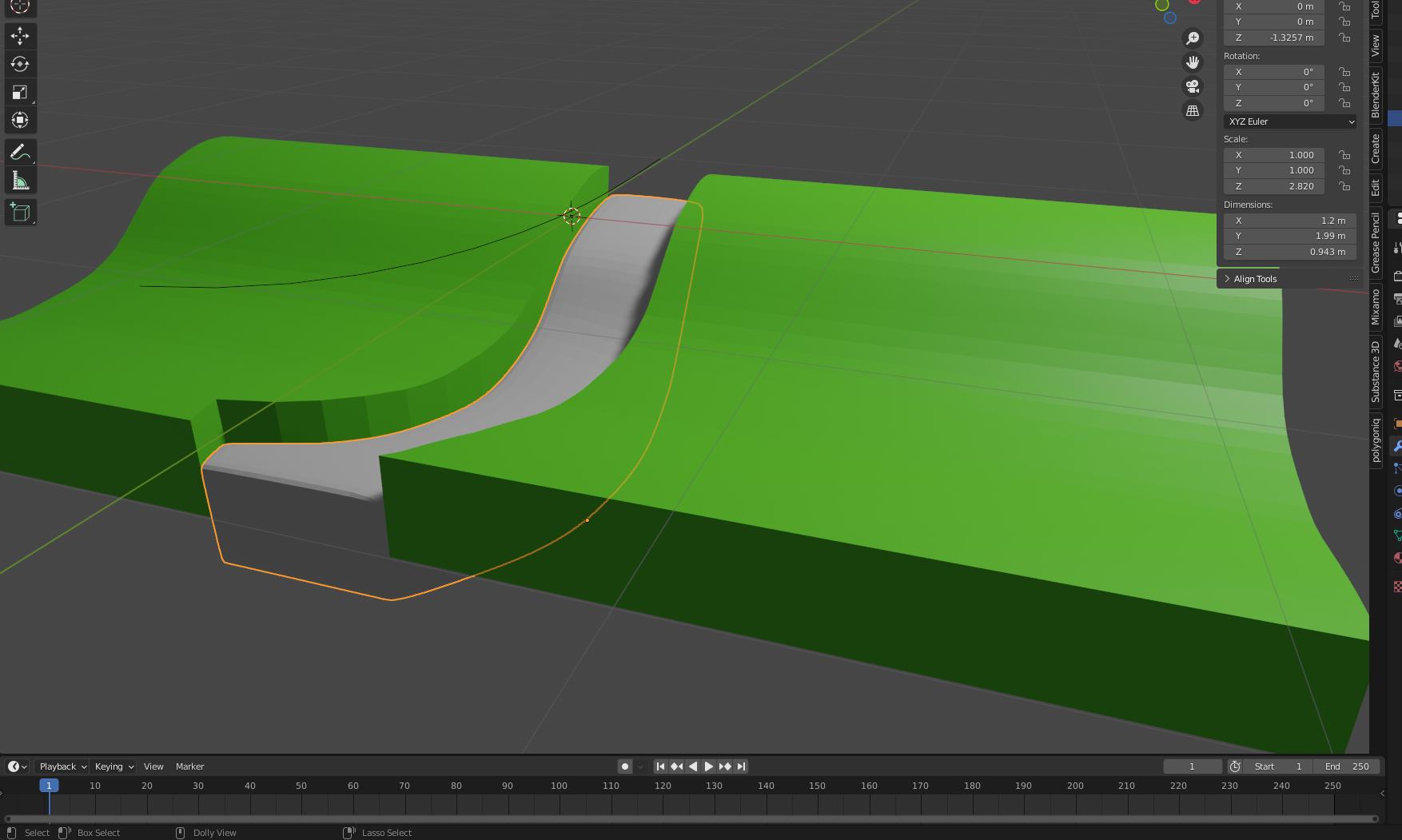Click frame 100 on timeline ruler
The image size is (1402, 840).
point(559,786)
